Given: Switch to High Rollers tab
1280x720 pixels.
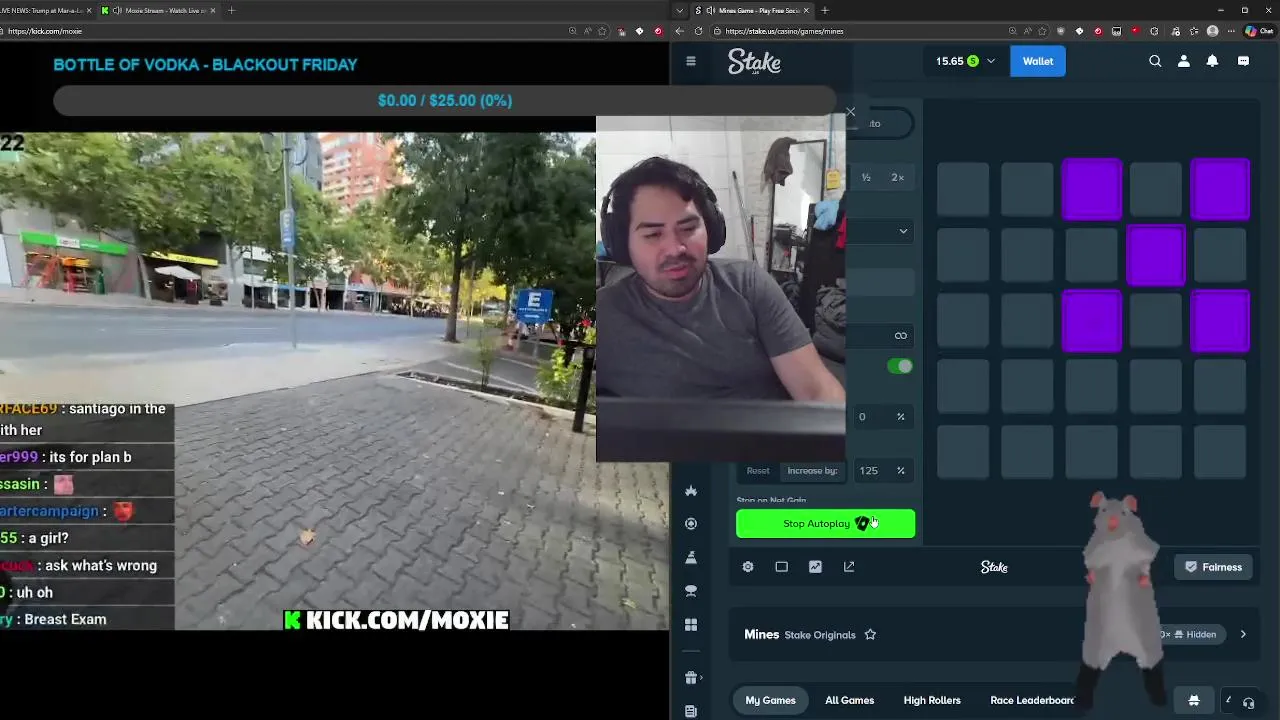Looking at the screenshot, I should click(x=932, y=700).
